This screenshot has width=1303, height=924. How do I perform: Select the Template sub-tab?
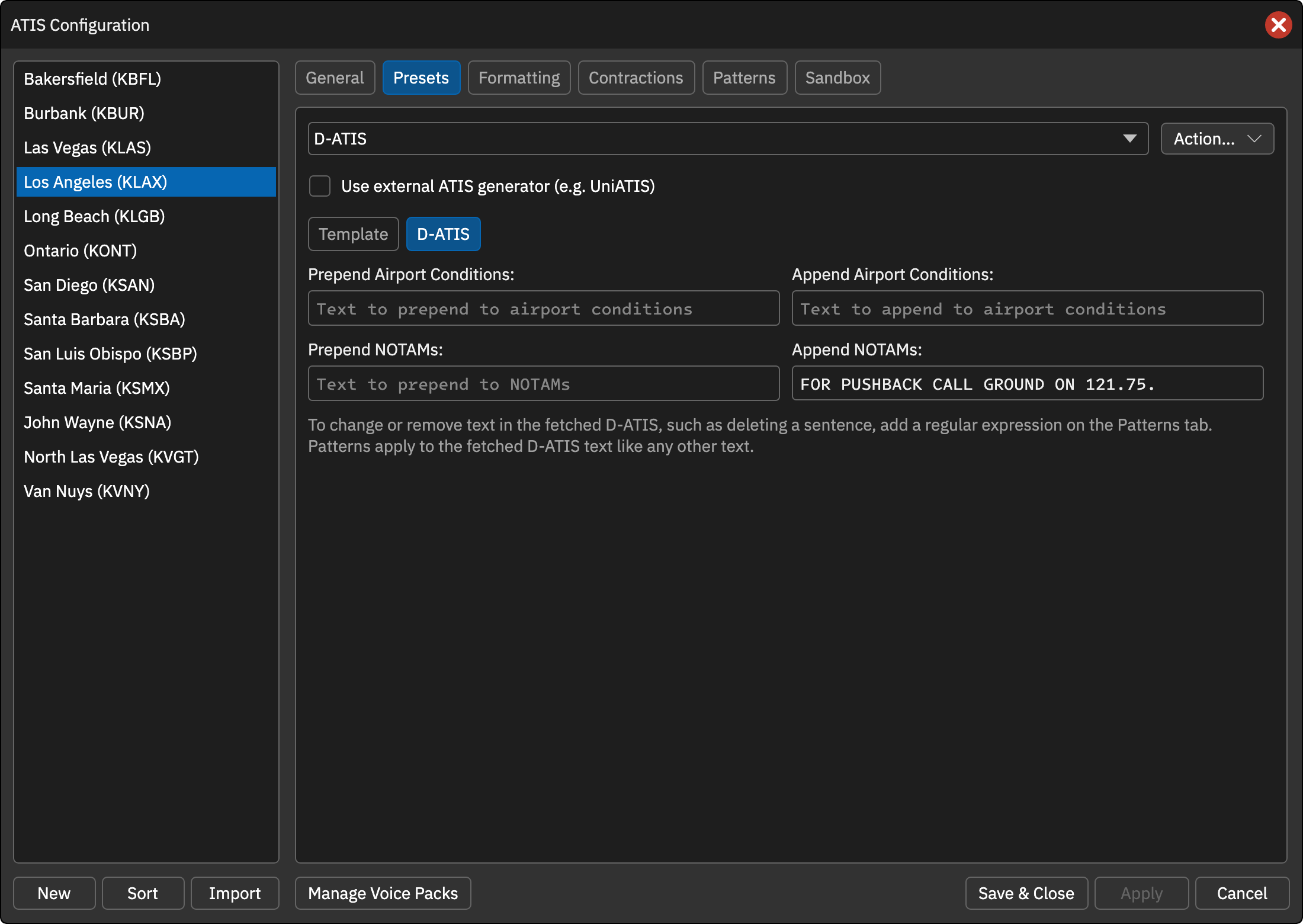[354, 234]
